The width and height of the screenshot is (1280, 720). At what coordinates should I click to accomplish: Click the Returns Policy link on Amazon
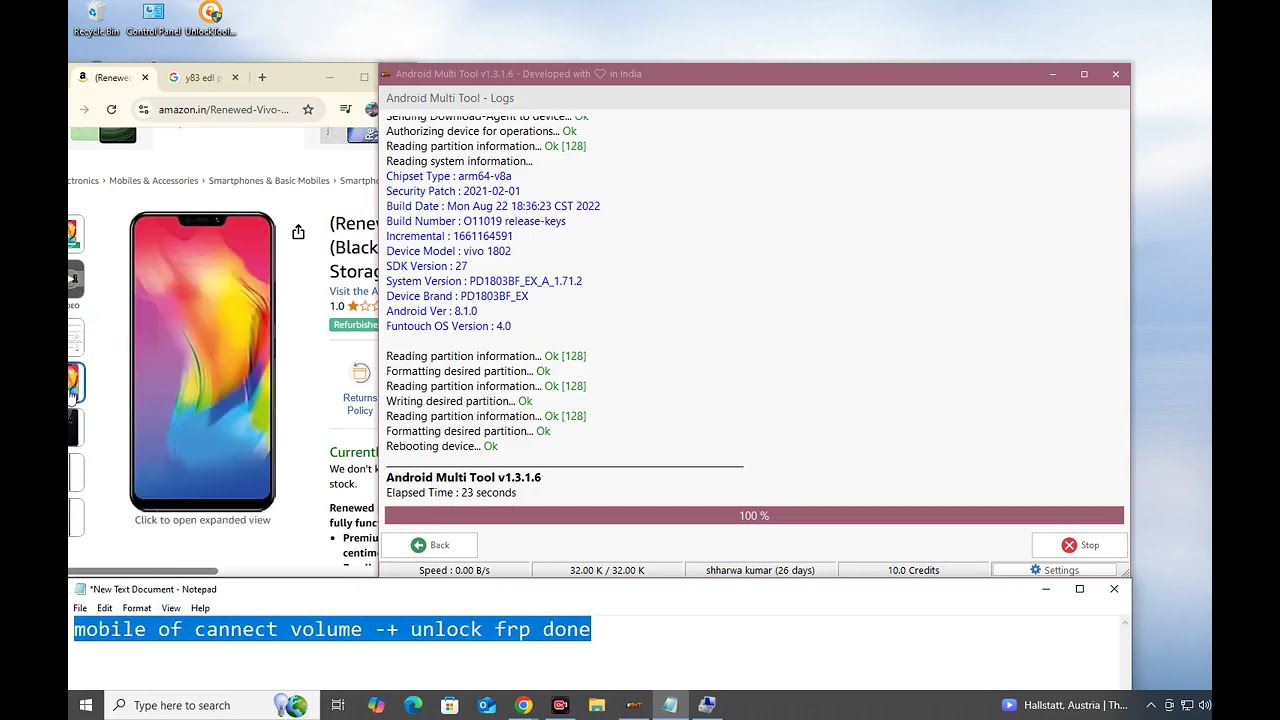360,404
